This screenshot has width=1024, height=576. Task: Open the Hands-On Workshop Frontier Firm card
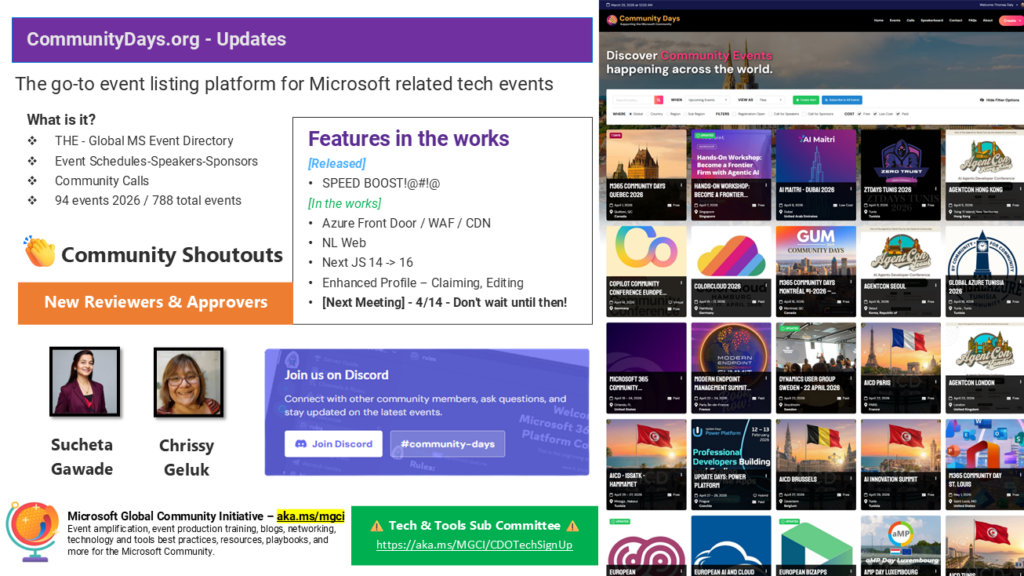coord(731,174)
